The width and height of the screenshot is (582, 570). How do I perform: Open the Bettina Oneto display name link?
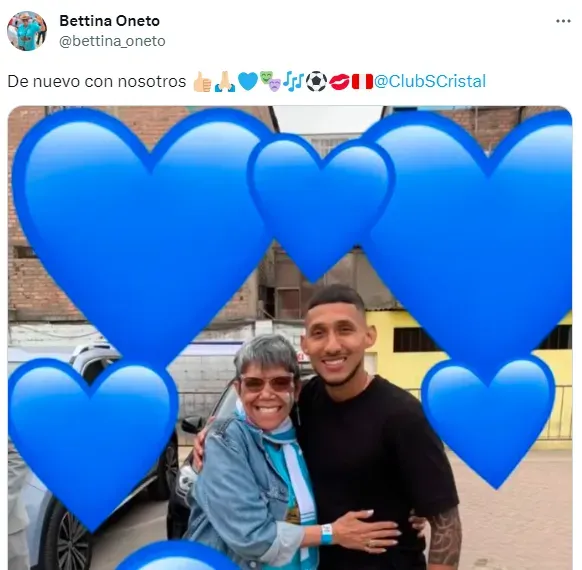(x=109, y=21)
